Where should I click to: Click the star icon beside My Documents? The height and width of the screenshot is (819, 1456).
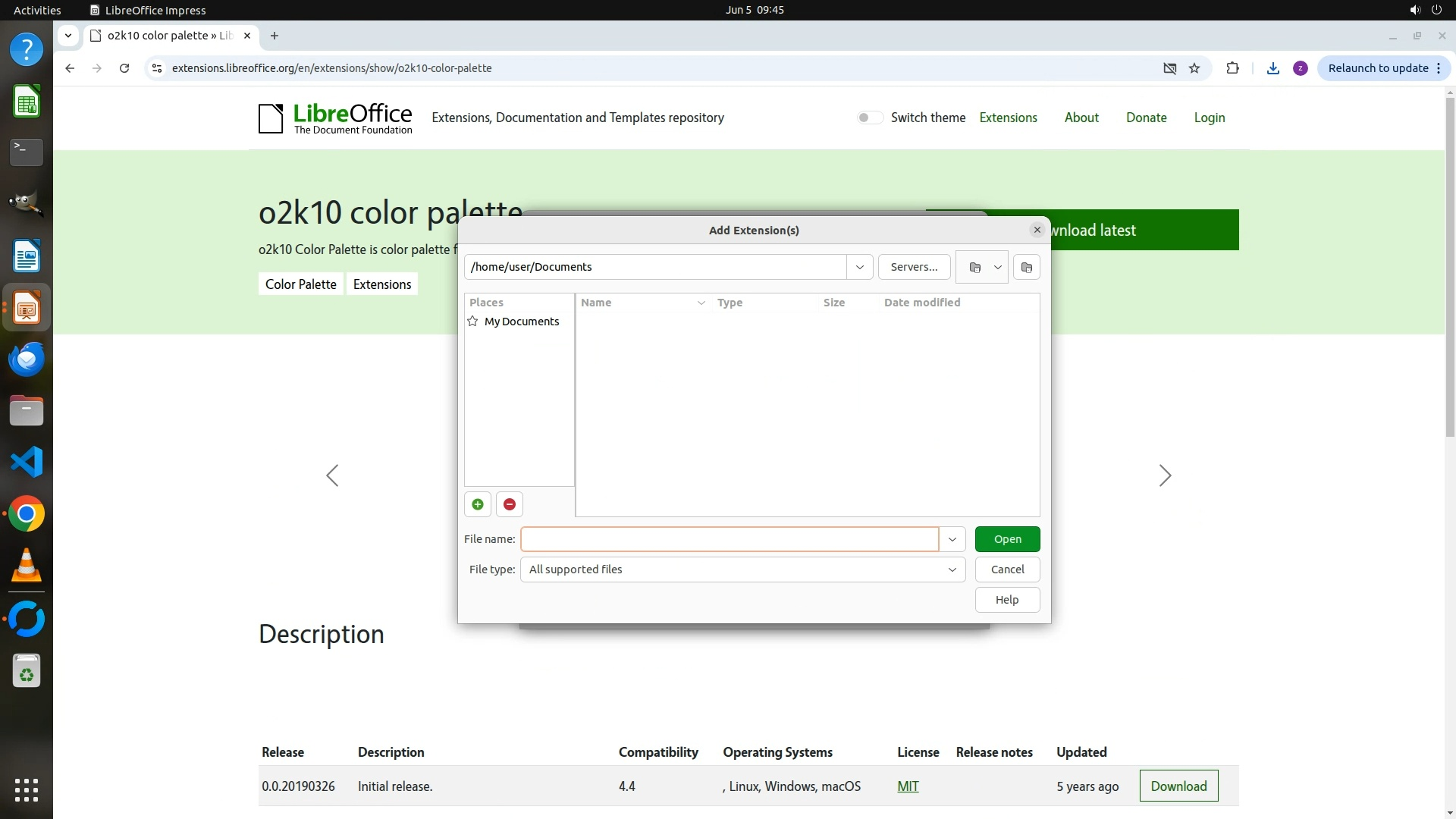click(x=472, y=322)
